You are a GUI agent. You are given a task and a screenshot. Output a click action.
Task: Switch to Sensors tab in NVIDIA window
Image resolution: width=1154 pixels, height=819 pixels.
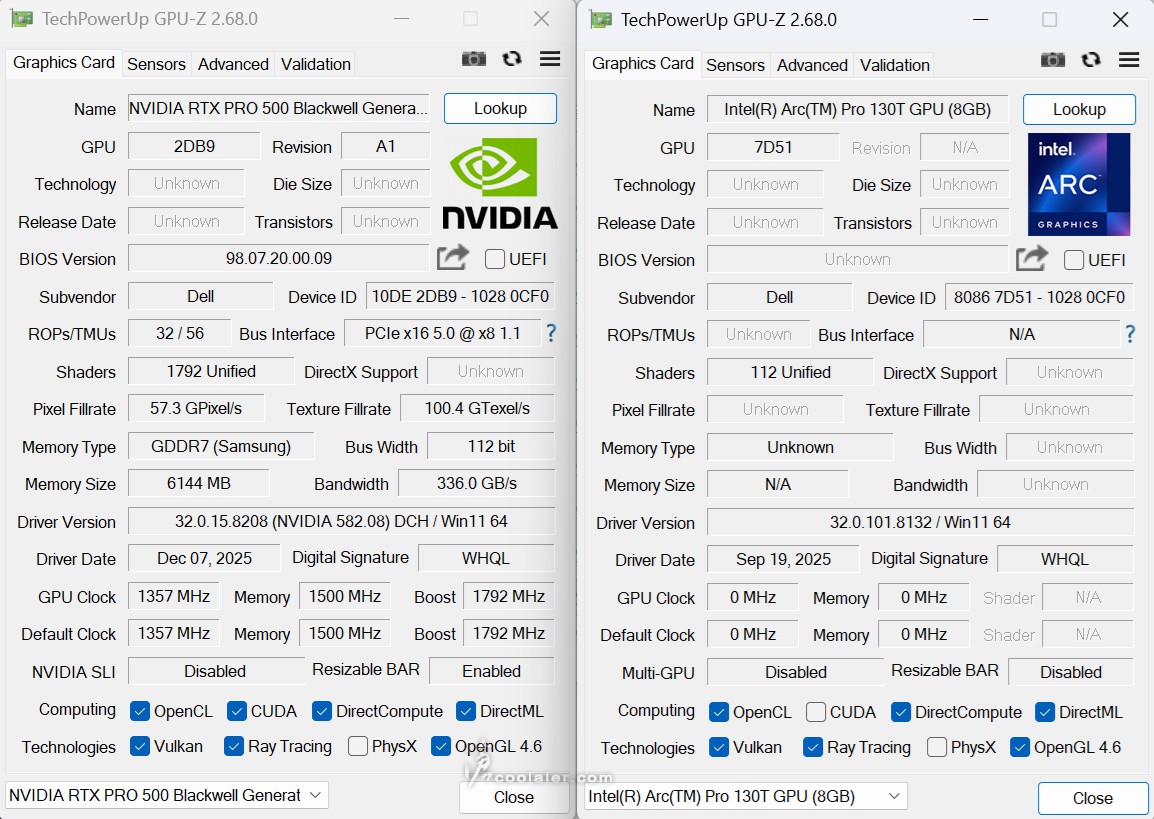click(x=156, y=64)
